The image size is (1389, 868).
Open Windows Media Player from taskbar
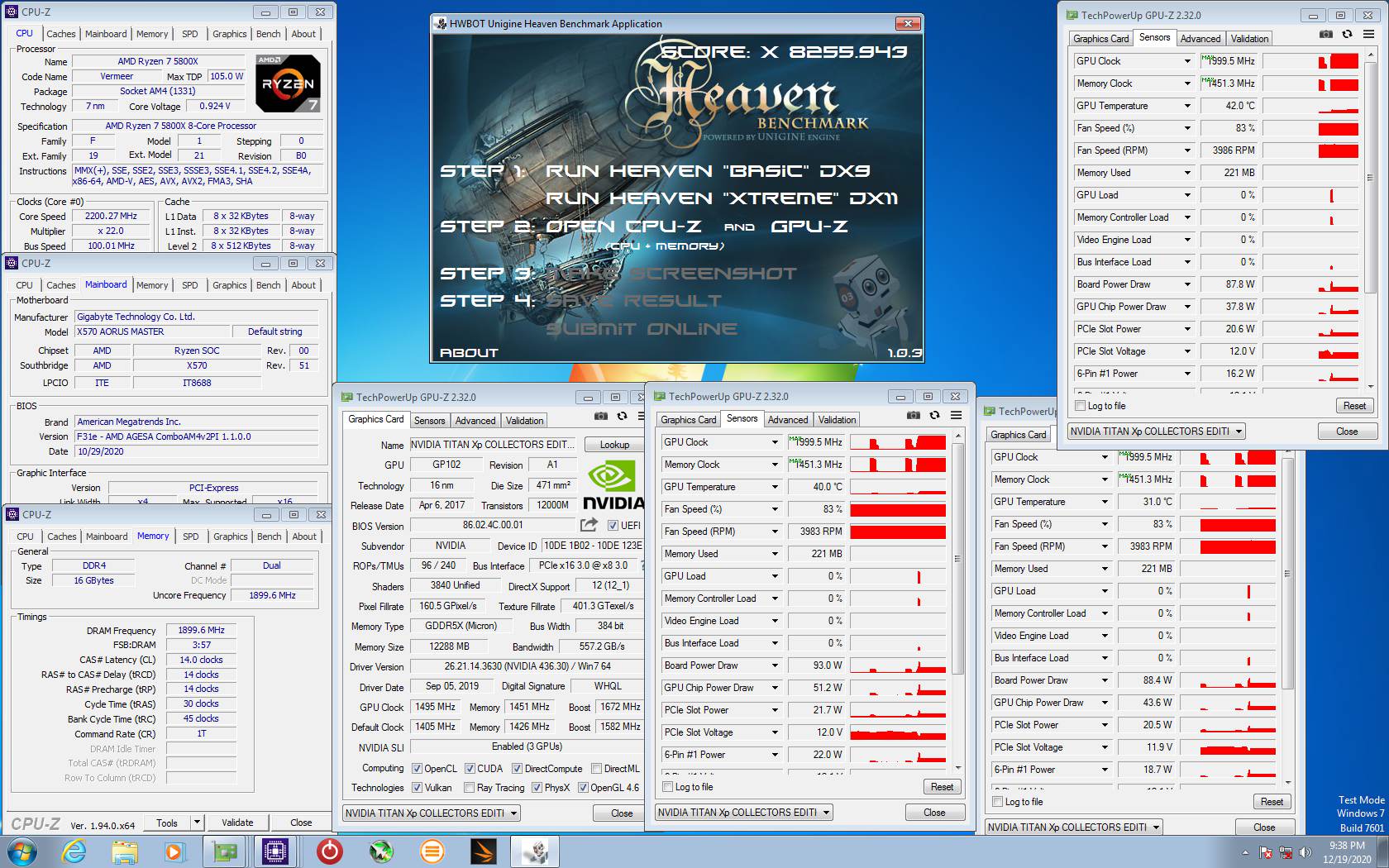click(174, 851)
